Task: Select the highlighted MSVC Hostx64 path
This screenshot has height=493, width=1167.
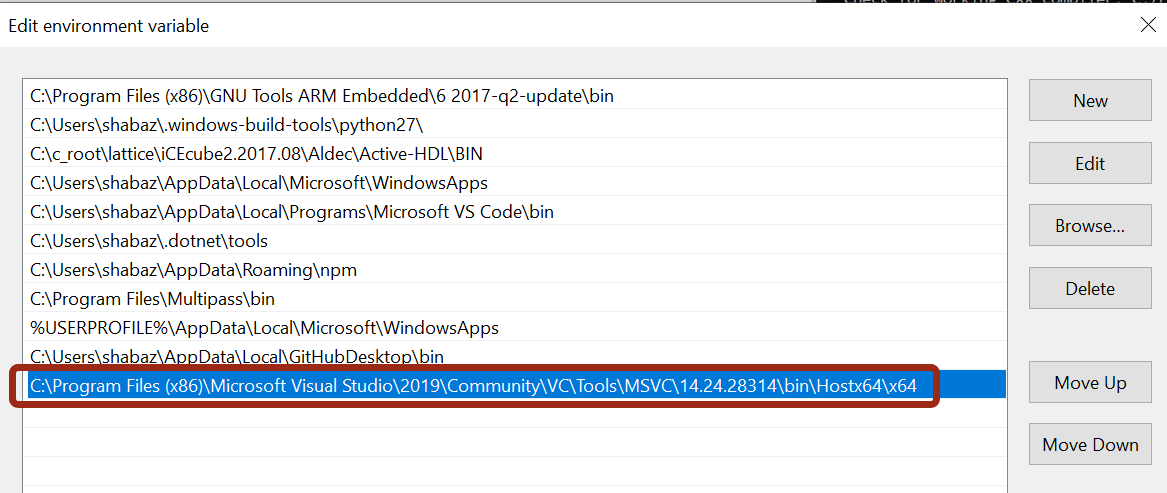Action: (x=514, y=386)
